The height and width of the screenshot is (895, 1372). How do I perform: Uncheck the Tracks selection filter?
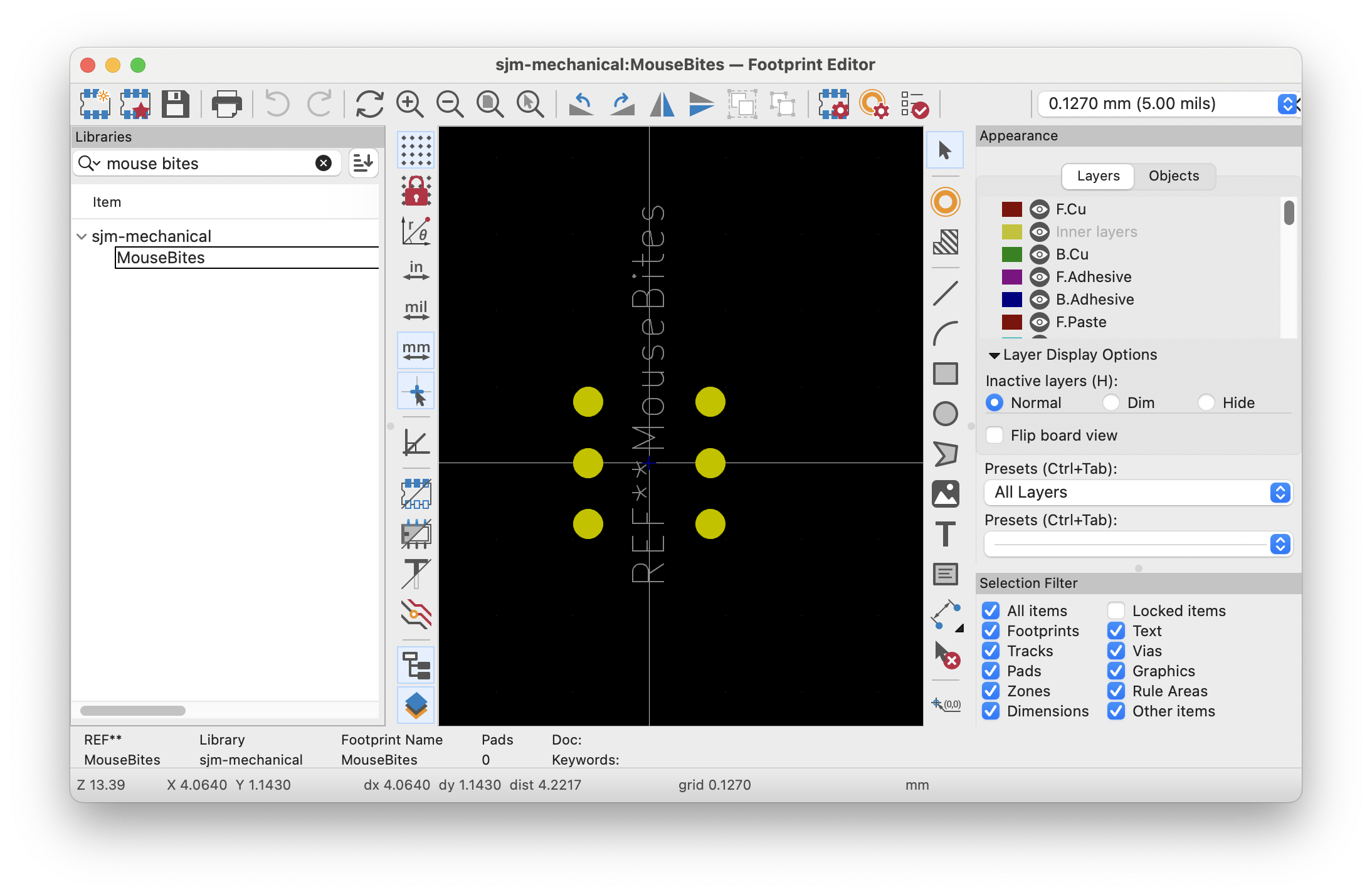tap(991, 651)
